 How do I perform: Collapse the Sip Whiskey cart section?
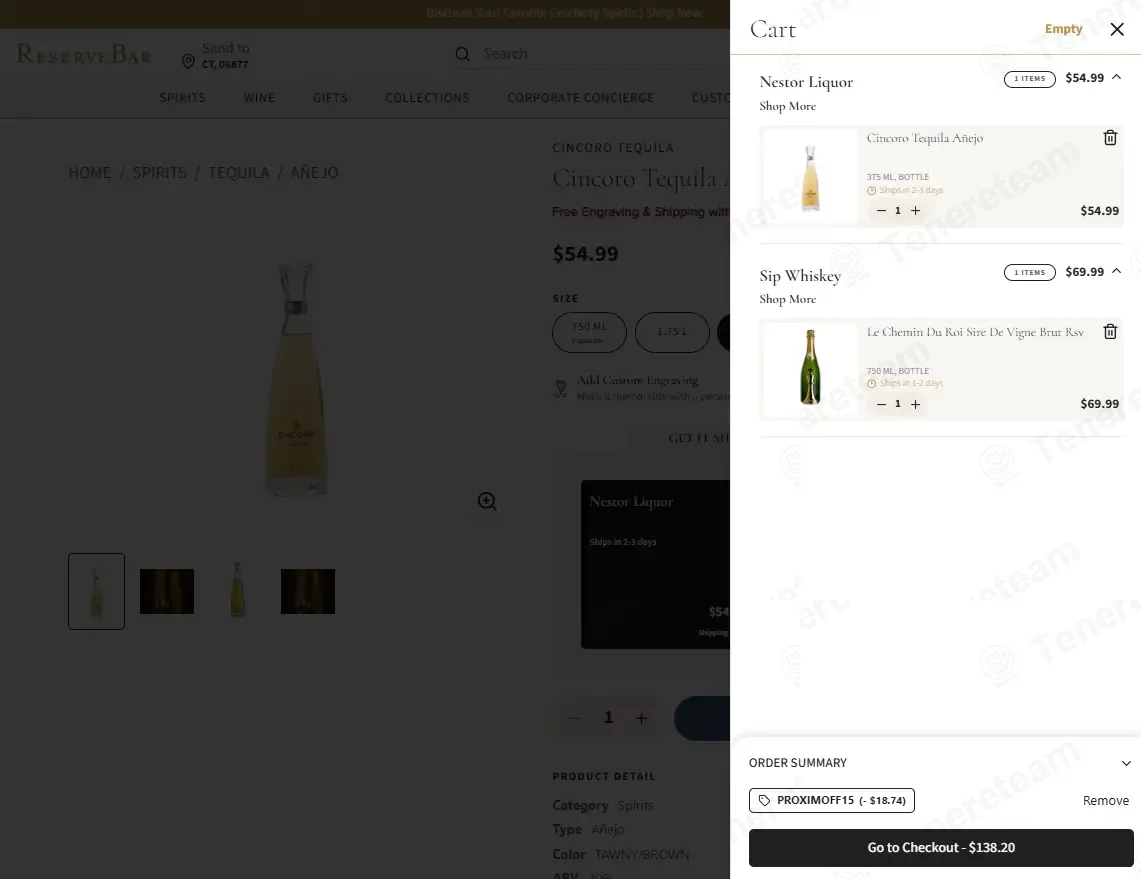pos(1116,271)
